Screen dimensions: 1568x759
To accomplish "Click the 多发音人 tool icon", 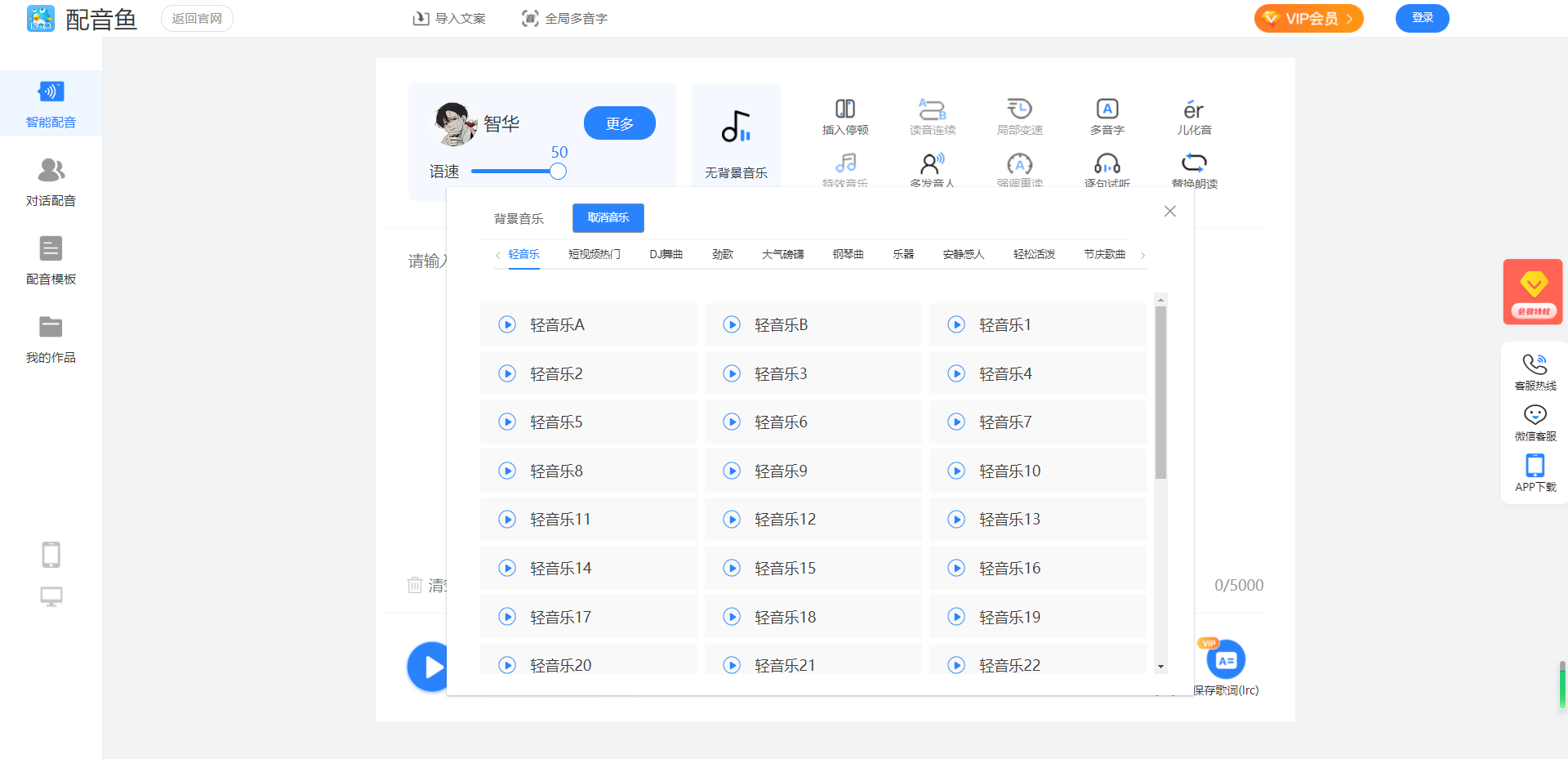I will [x=932, y=163].
